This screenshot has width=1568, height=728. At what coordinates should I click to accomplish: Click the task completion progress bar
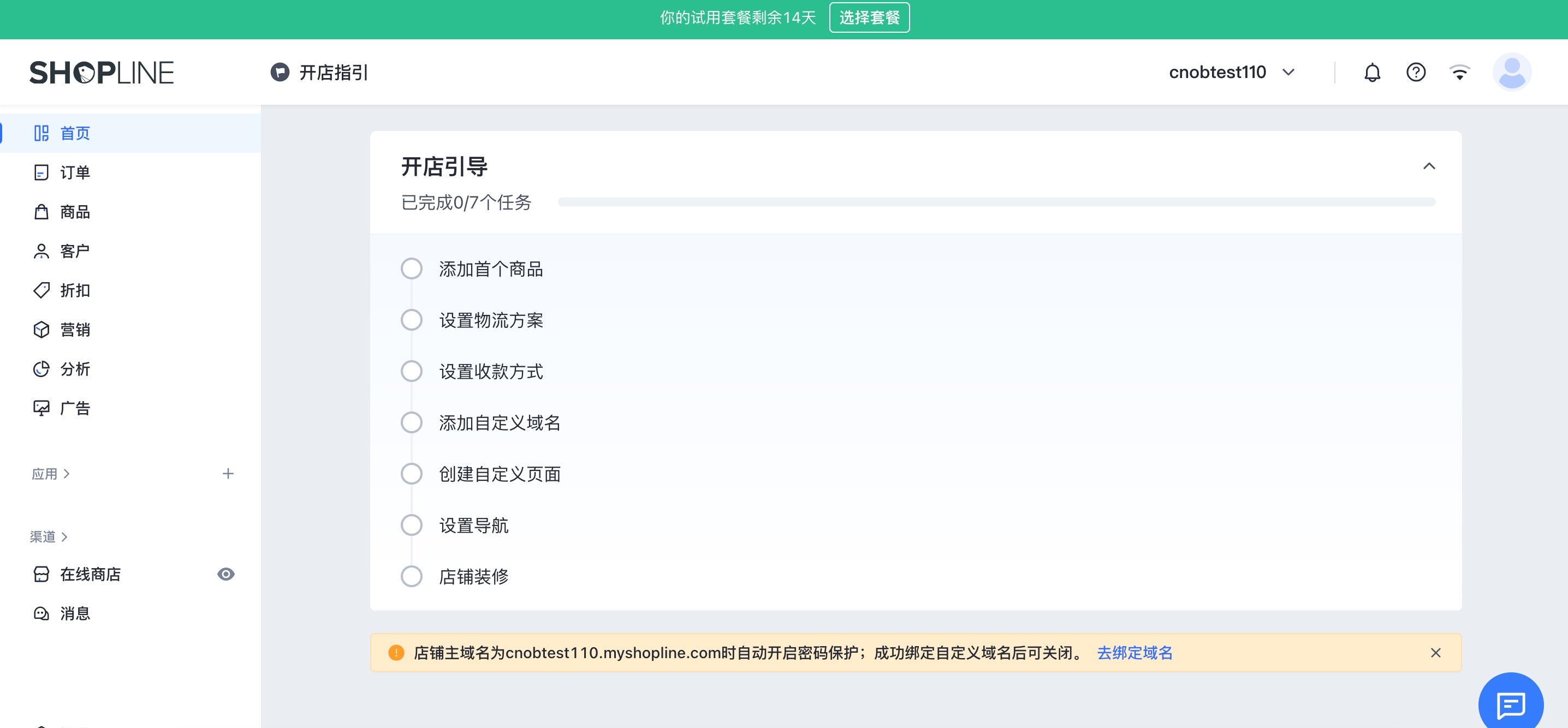(x=996, y=202)
